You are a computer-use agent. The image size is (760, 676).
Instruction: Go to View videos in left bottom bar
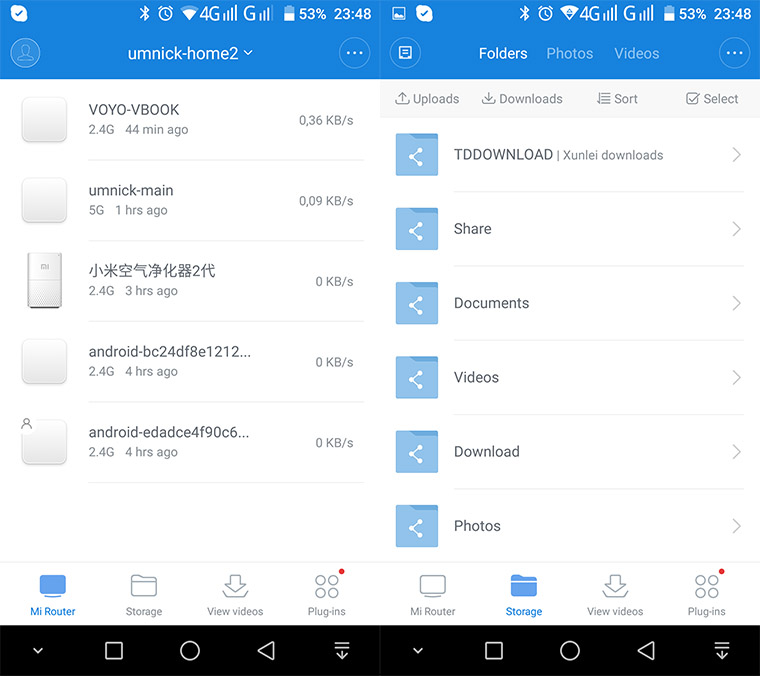[235, 595]
